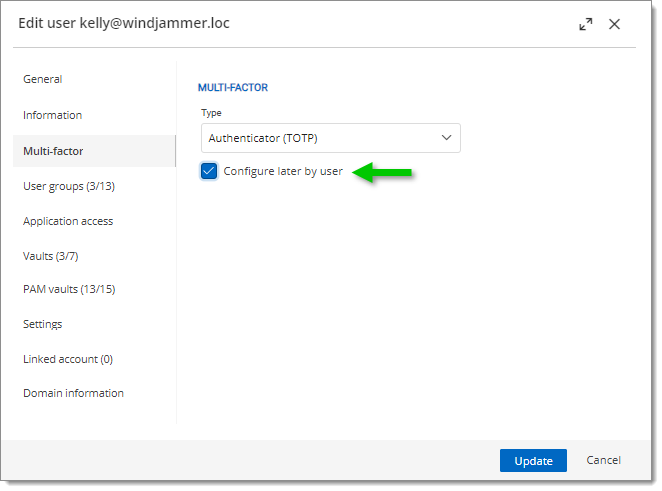Select the Multi-factor section
Image resolution: width=662 pixels, height=491 pixels.
click(94, 151)
